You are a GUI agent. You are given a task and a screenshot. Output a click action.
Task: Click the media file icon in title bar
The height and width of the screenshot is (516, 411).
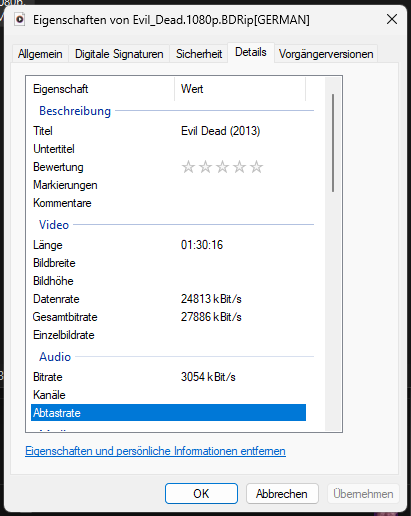coord(20,19)
